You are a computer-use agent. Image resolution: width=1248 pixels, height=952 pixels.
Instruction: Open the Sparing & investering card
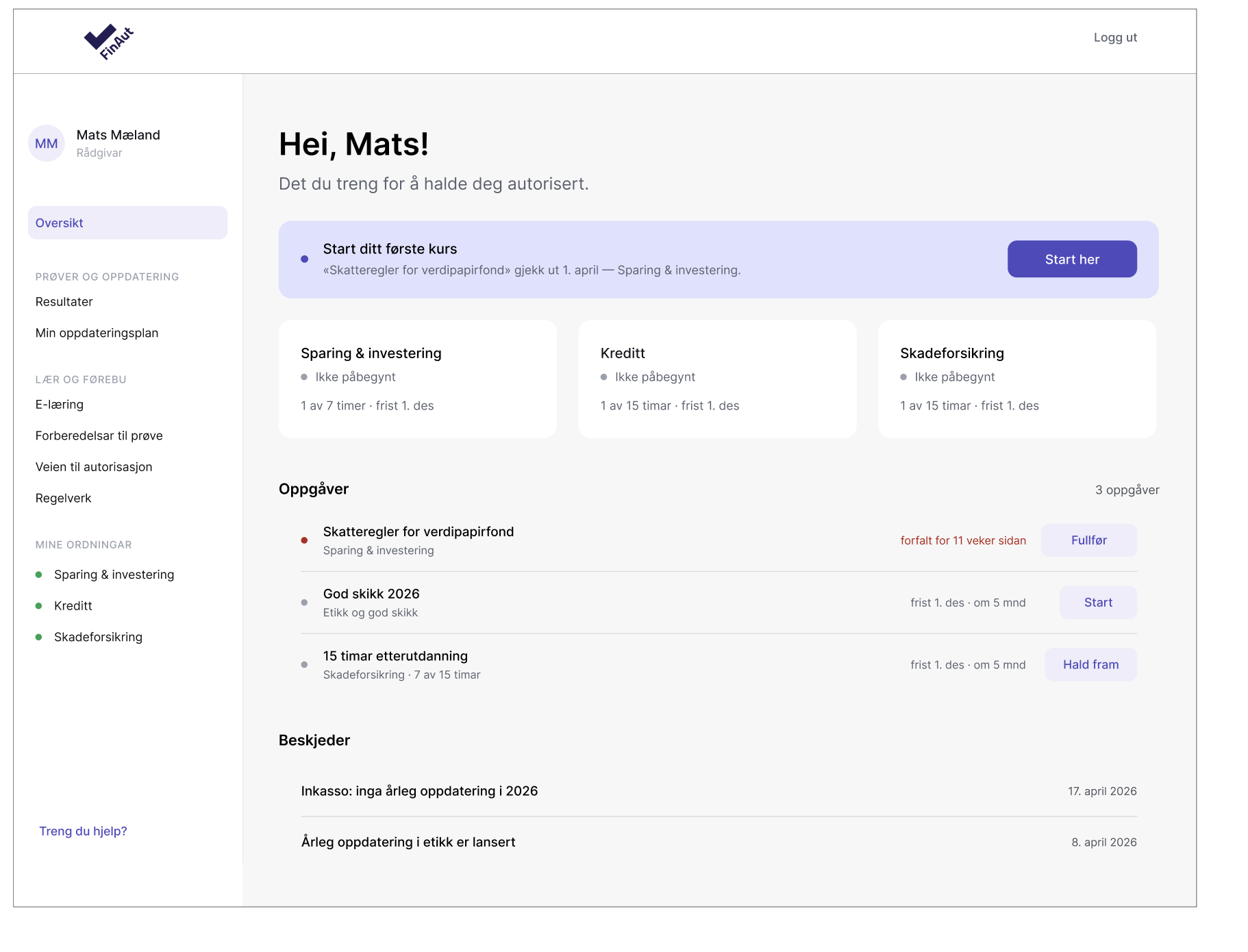click(x=418, y=379)
